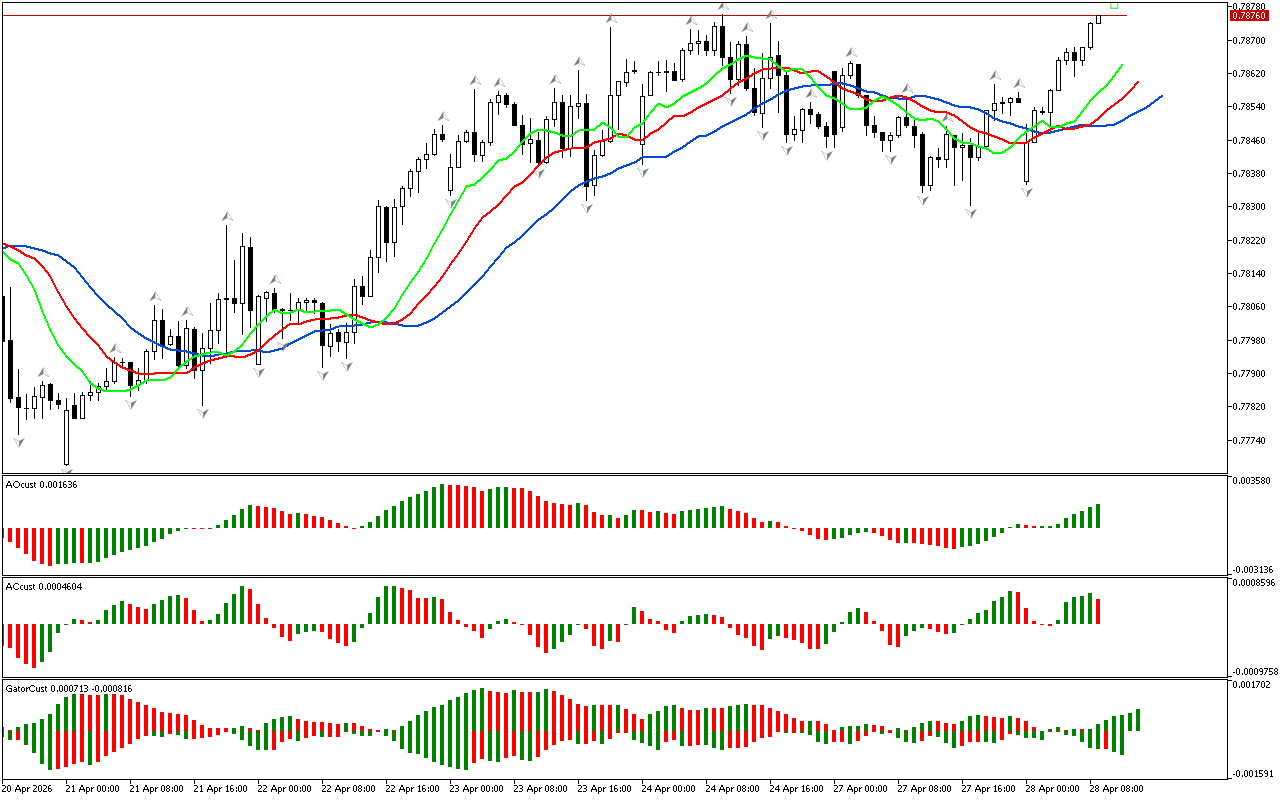Click the 24 Apr 16:00 time label
This screenshot has width=1280, height=800.
(797, 788)
